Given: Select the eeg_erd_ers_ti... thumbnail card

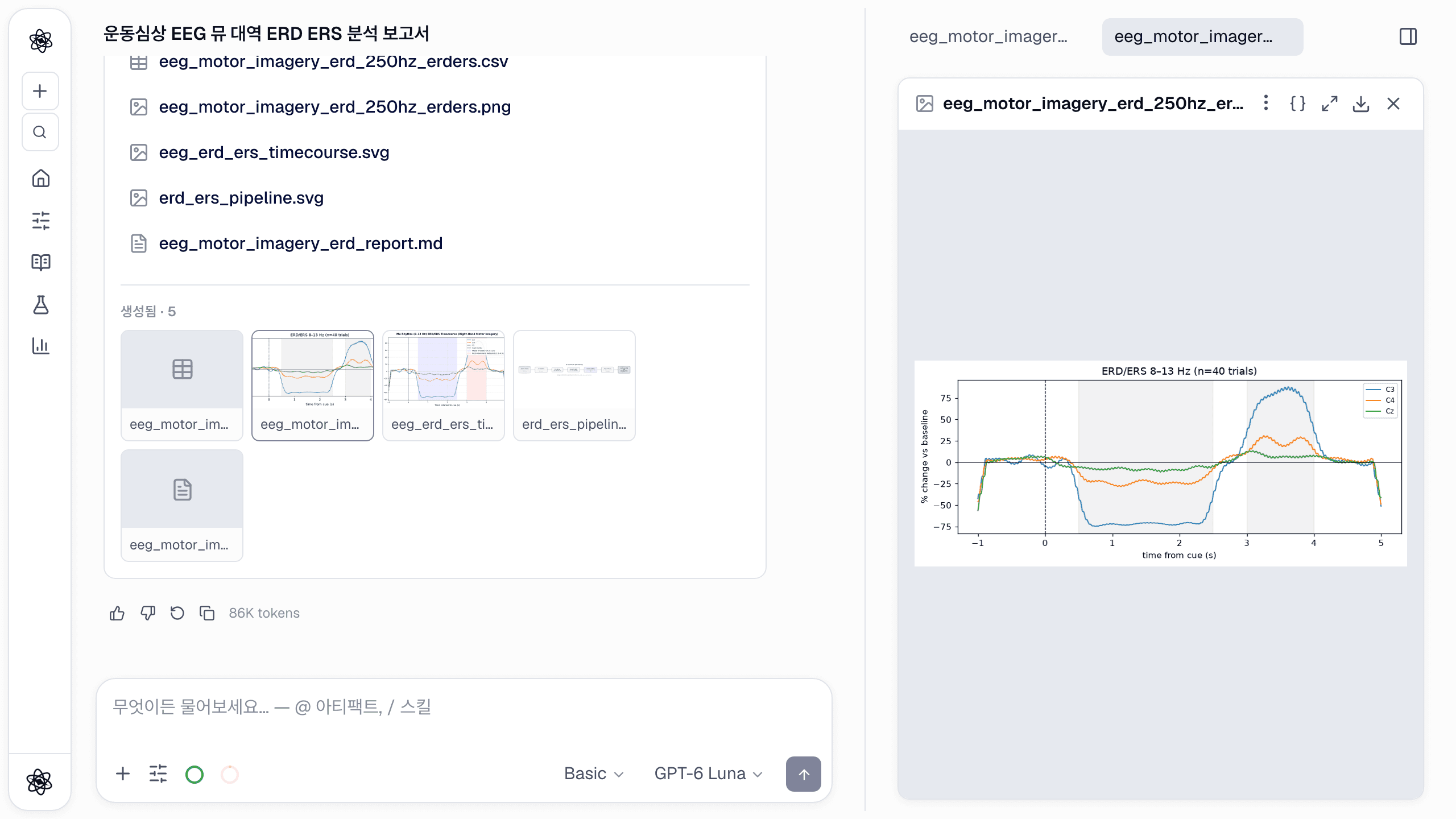Looking at the screenshot, I should point(444,385).
